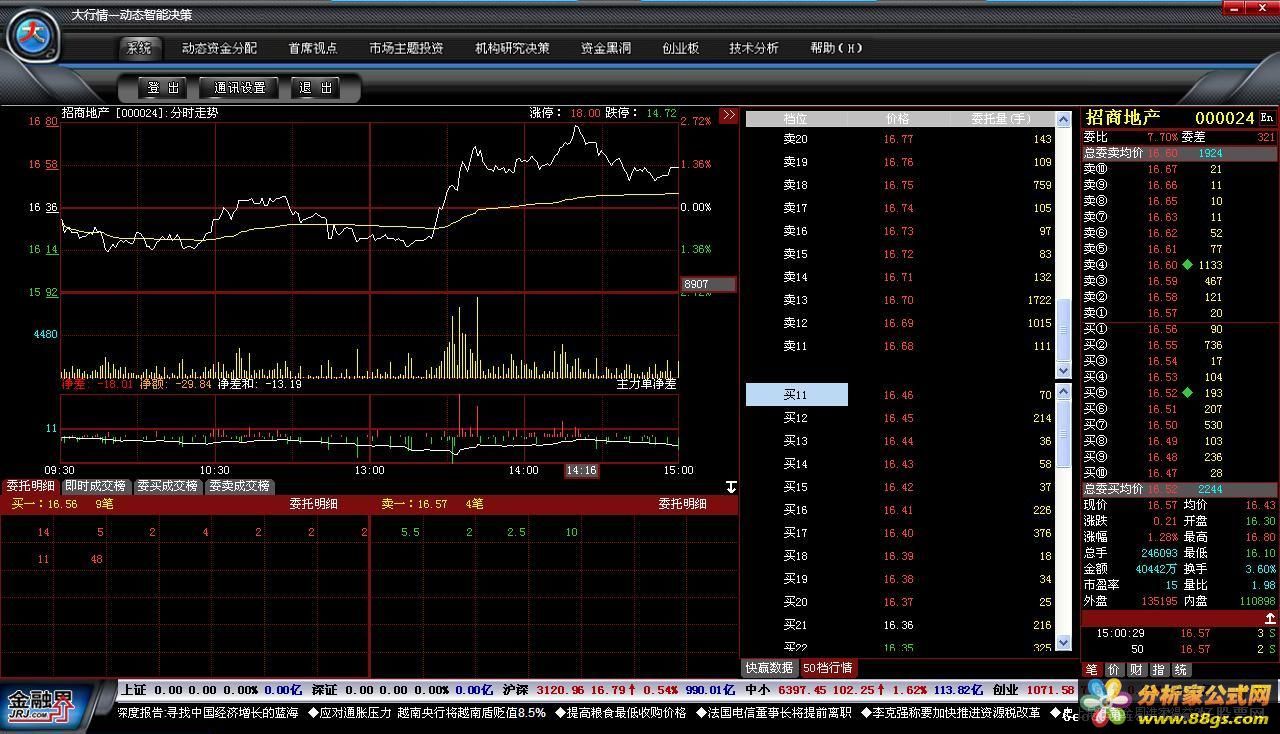The width and height of the screenshot is (1280, 734).
Task: Expand chart panel with >> arrow icon
Action: click(729, 115)
